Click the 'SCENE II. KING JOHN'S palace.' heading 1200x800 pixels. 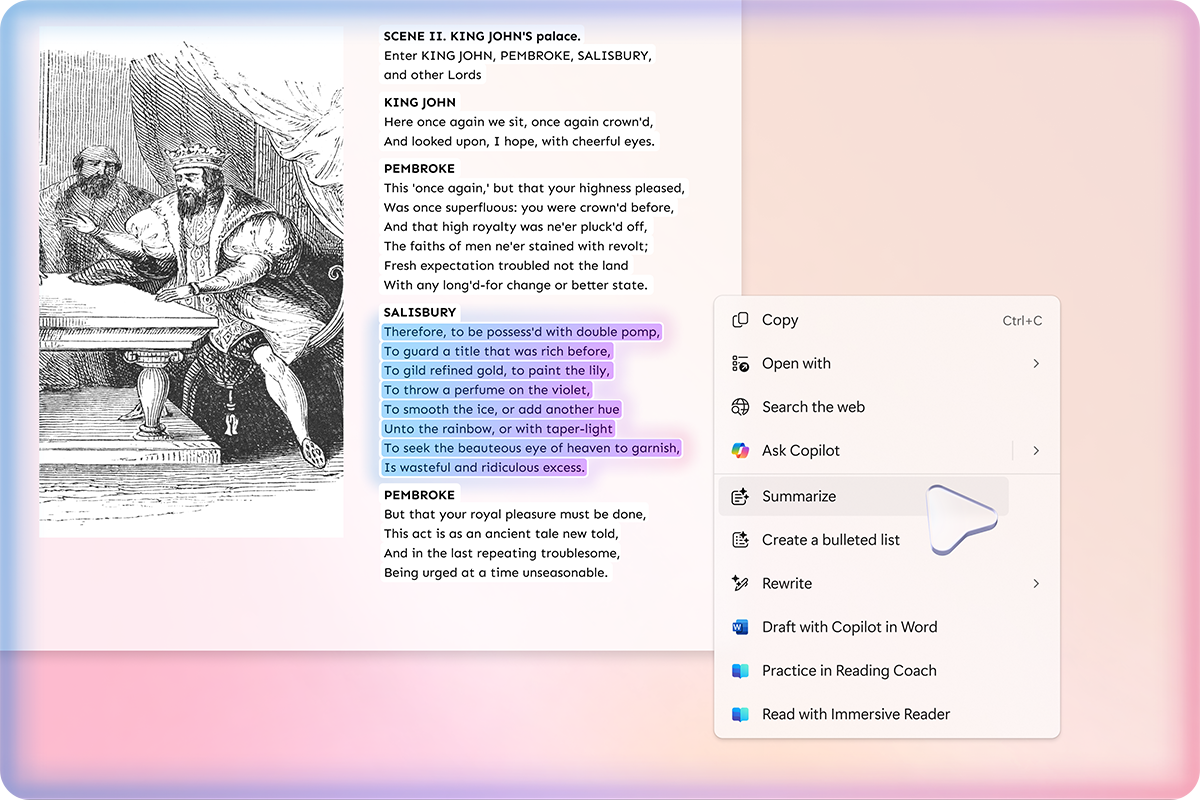coord(482,36)
